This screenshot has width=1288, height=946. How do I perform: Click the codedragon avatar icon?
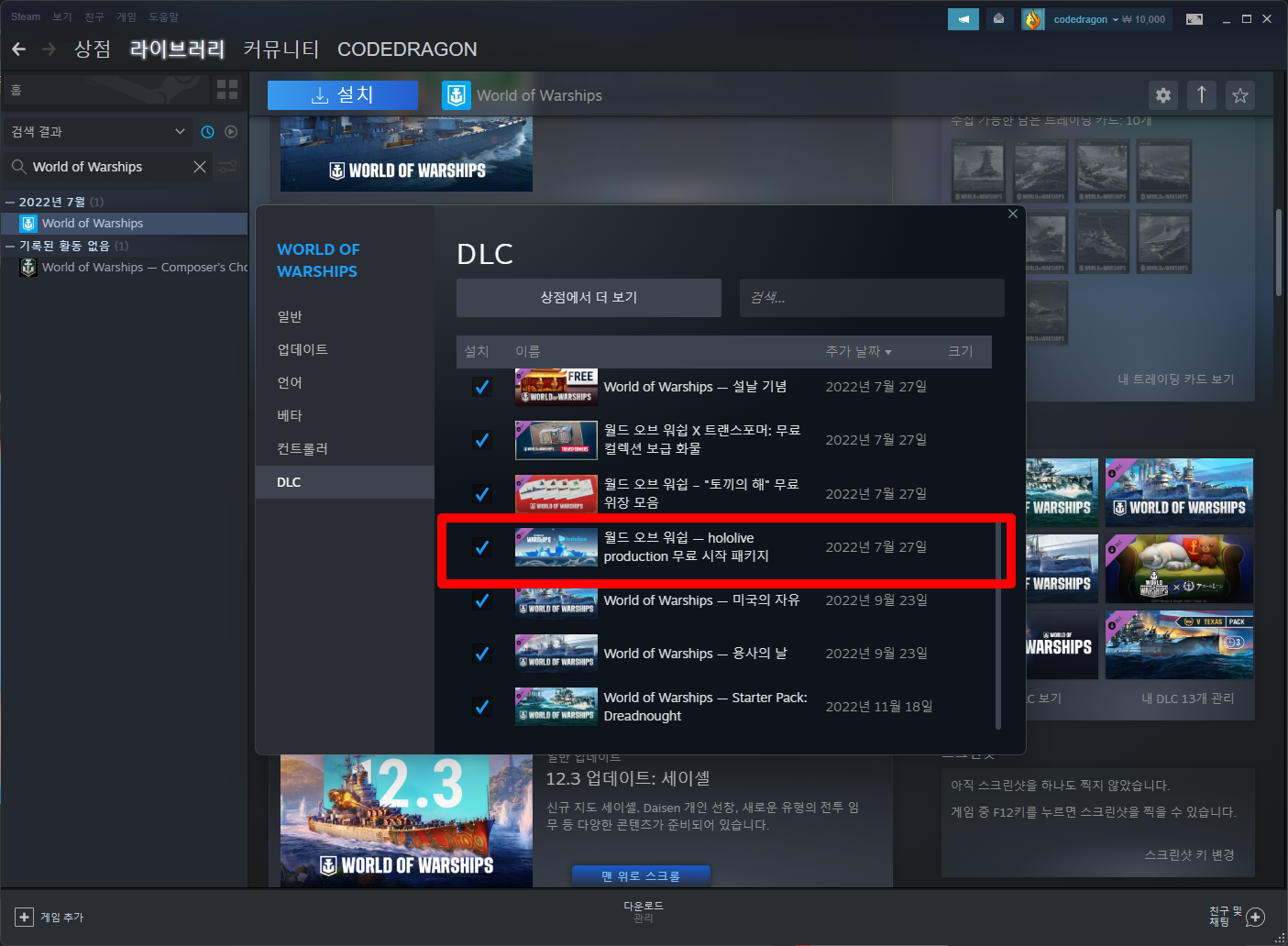coord(1033,19)
